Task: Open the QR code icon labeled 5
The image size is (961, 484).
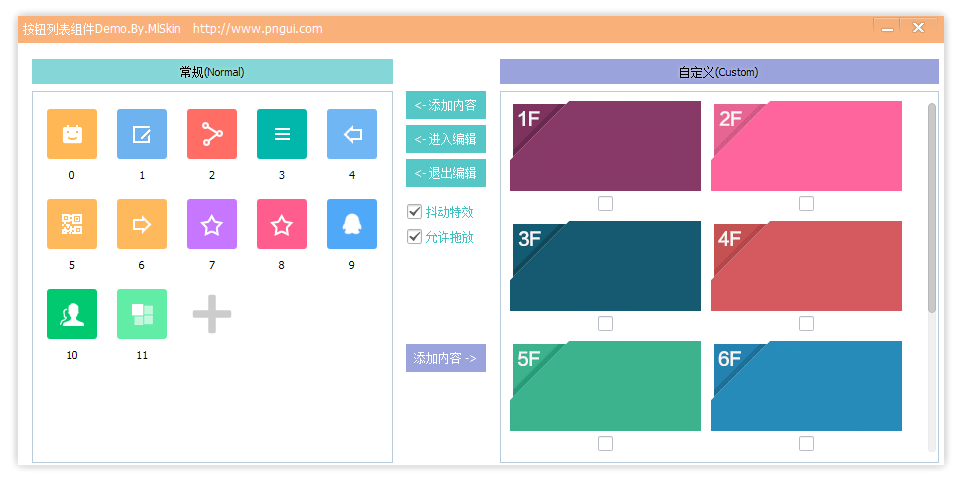Action: click(x=72, y=224)
